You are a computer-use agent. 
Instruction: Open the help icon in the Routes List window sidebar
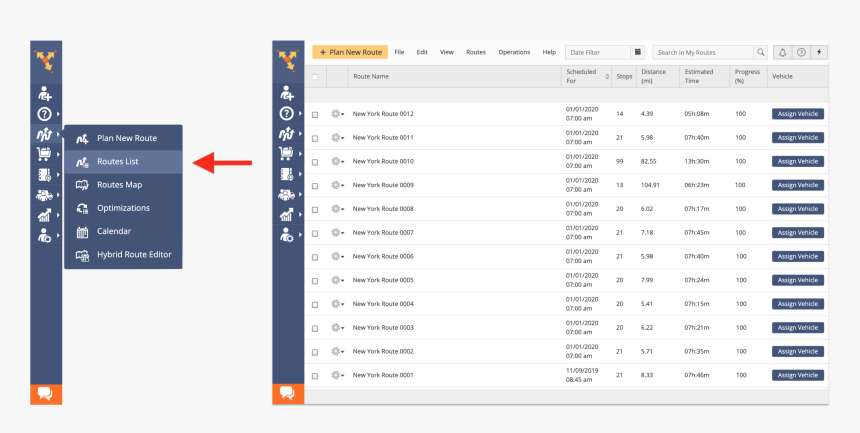pyautogui.click(x=286, y=114)
